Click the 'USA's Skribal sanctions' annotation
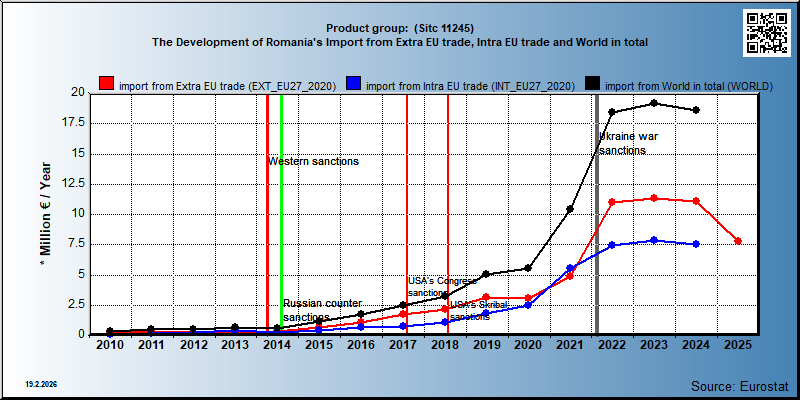 point(479,311)
